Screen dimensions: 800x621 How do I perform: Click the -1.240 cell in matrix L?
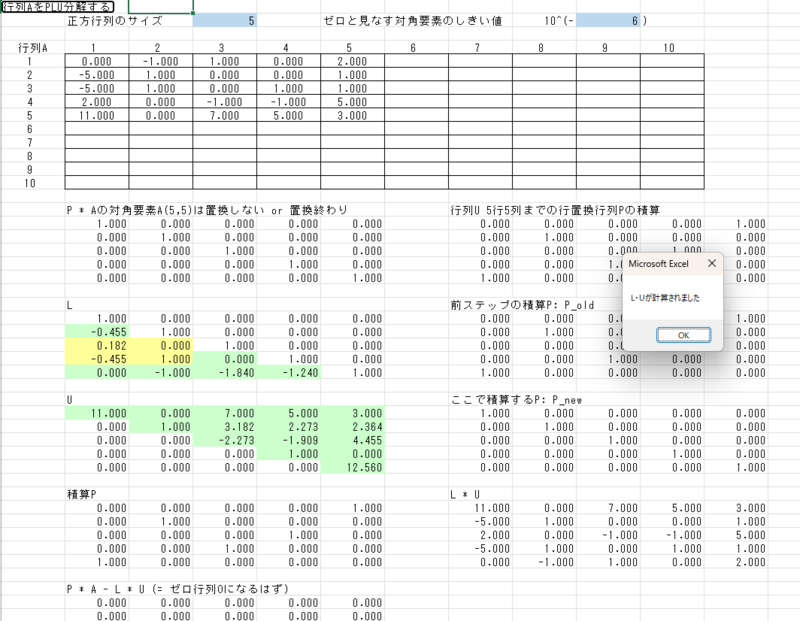288,371
